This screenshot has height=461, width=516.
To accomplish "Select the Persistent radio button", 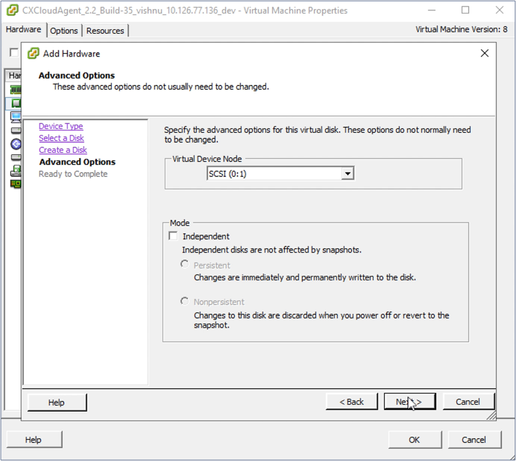I will (x=184, y=264).
